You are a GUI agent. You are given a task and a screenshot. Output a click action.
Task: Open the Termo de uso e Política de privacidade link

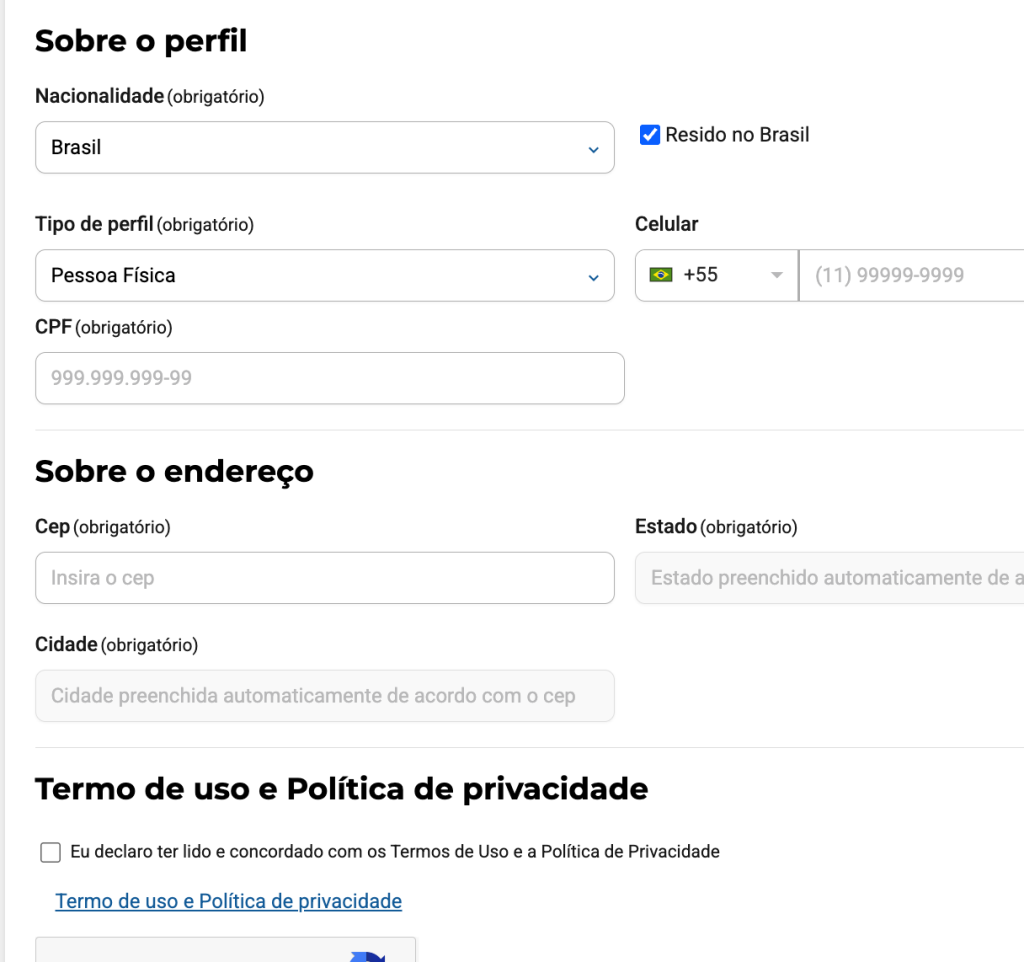227,901
